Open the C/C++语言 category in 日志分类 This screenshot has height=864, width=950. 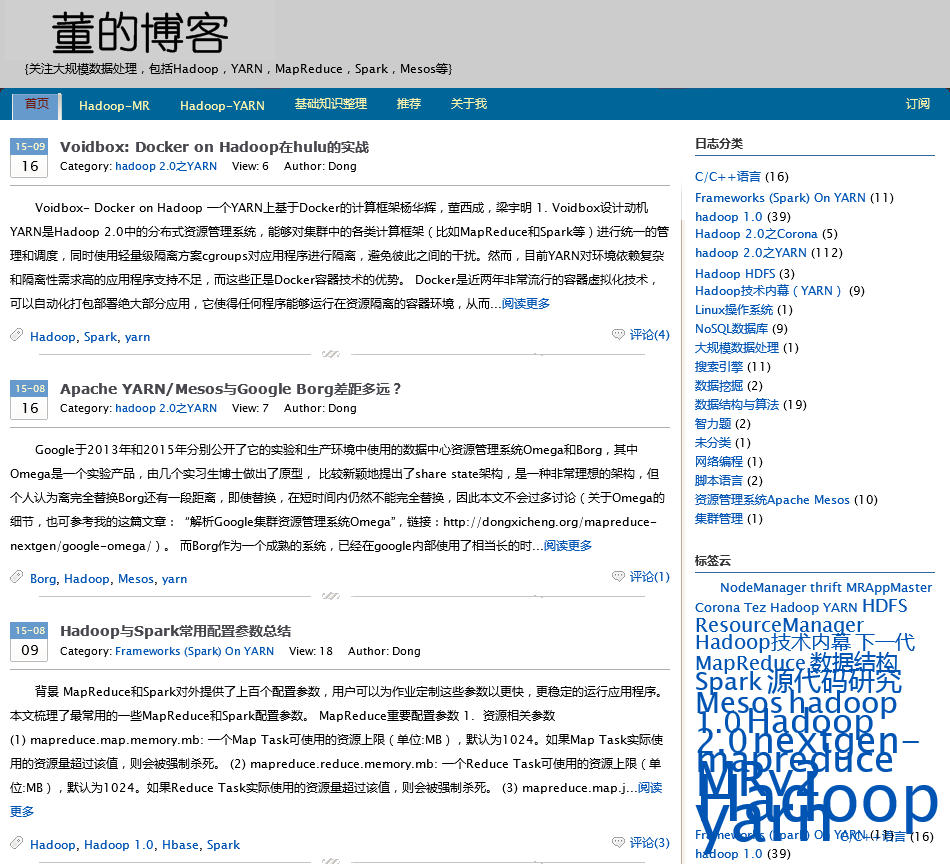728,176
